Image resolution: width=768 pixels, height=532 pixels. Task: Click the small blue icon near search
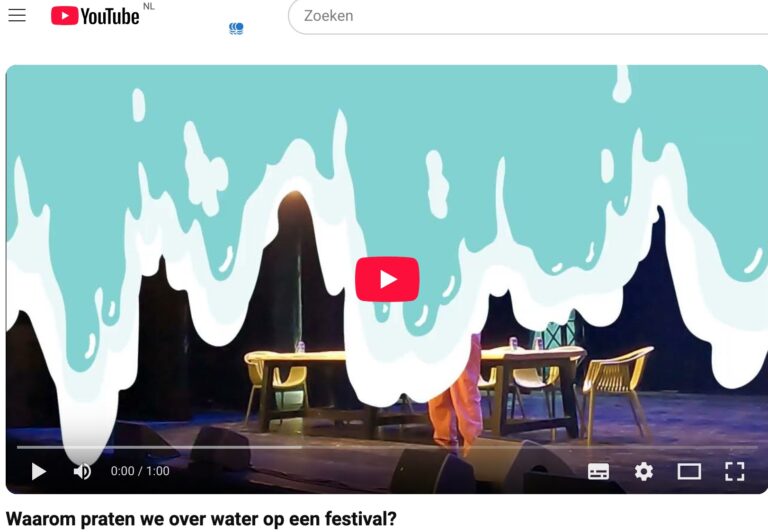(x=236, y=29)
